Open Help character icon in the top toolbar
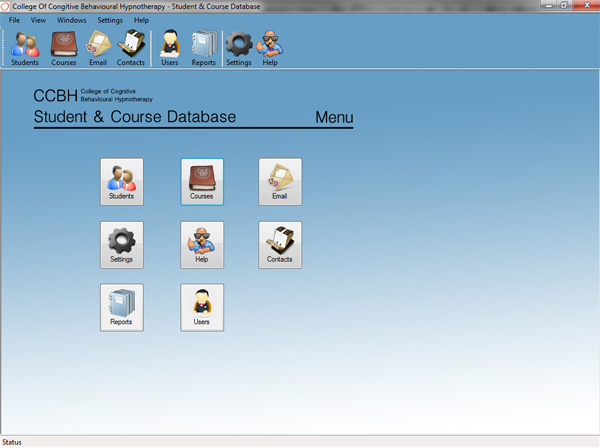Viewport: 600px width, 448px height. tap(270, 49)
